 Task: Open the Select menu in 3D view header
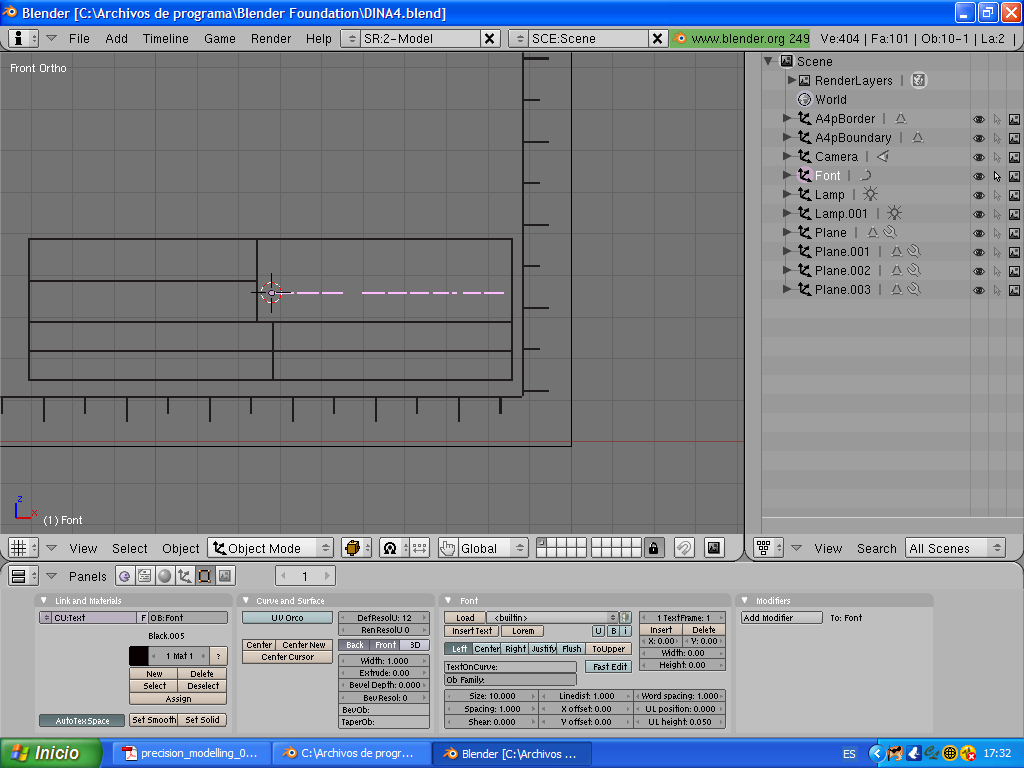click(x=129, y=549)
